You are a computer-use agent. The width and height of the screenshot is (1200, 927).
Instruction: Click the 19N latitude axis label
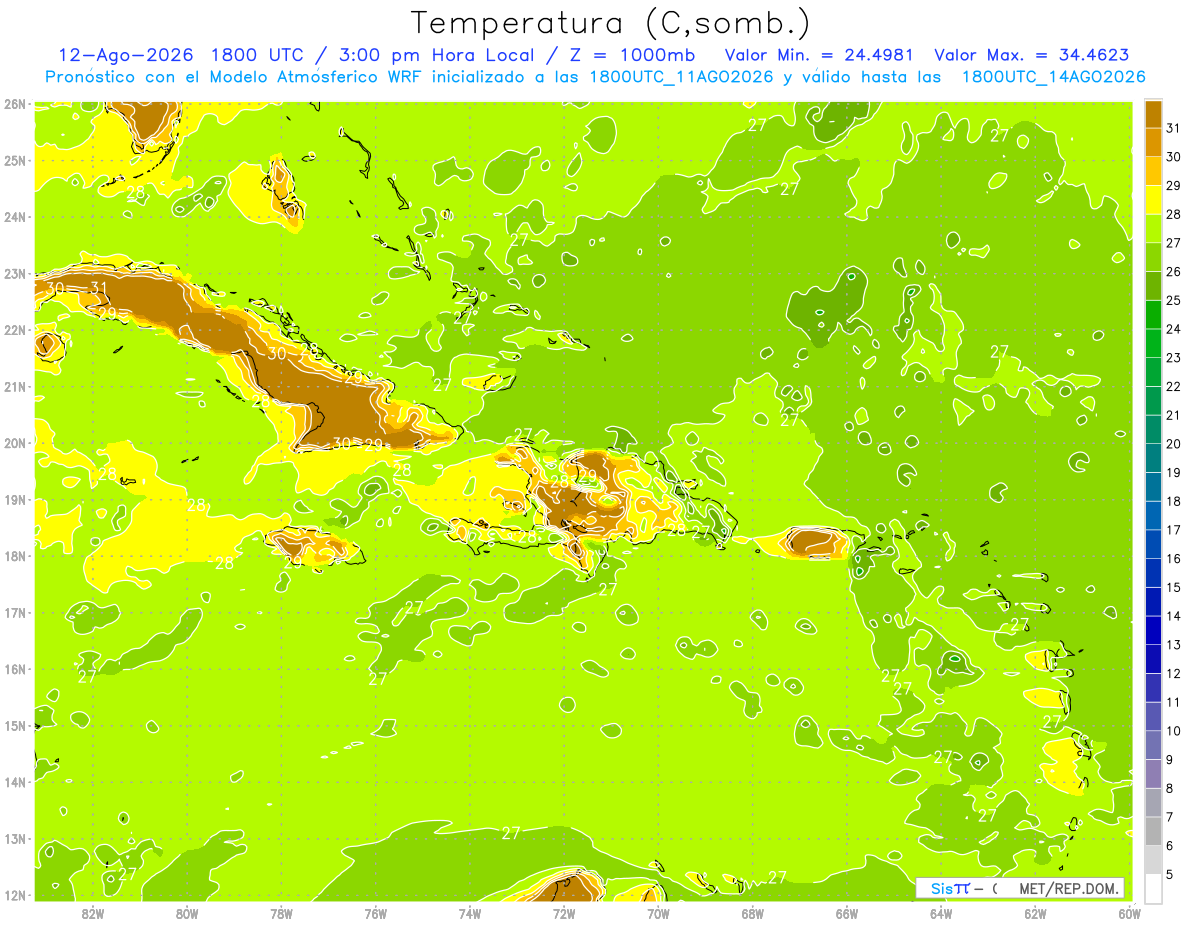(14, 499)
